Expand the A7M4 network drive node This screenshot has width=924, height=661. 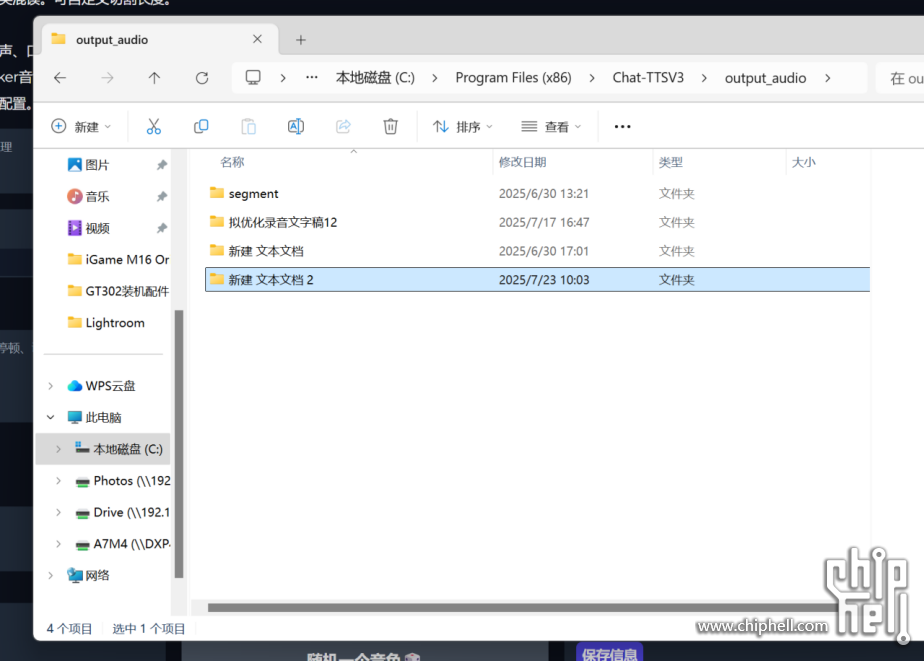point(58,544)
